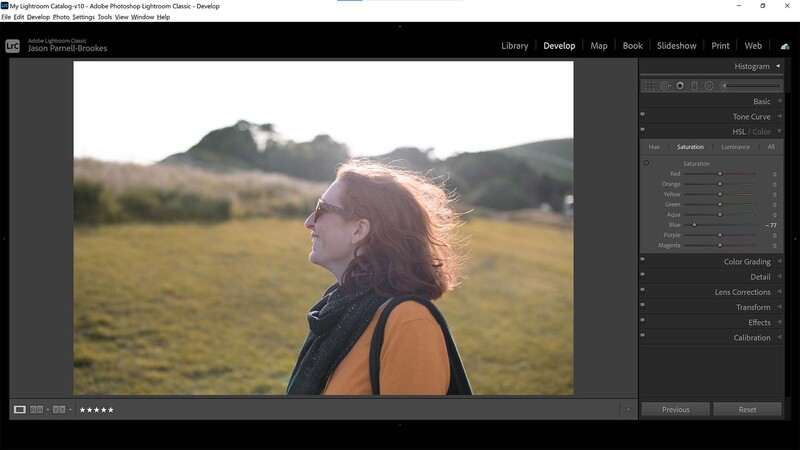Hide the left panel group arrow
800x450 pixels.
4,238
